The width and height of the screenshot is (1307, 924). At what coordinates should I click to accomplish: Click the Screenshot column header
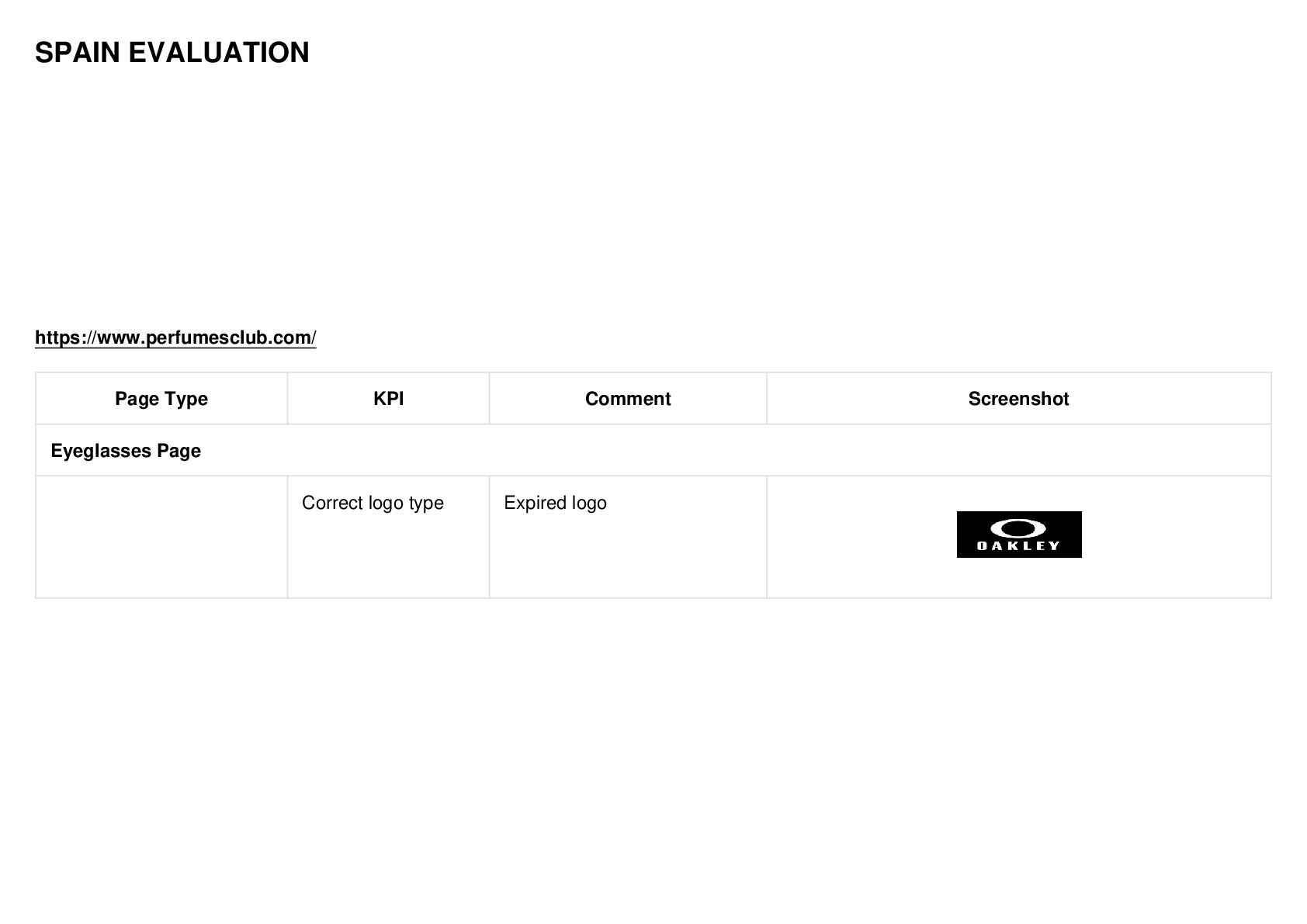pyautogui.click(x=1018, y=399)
